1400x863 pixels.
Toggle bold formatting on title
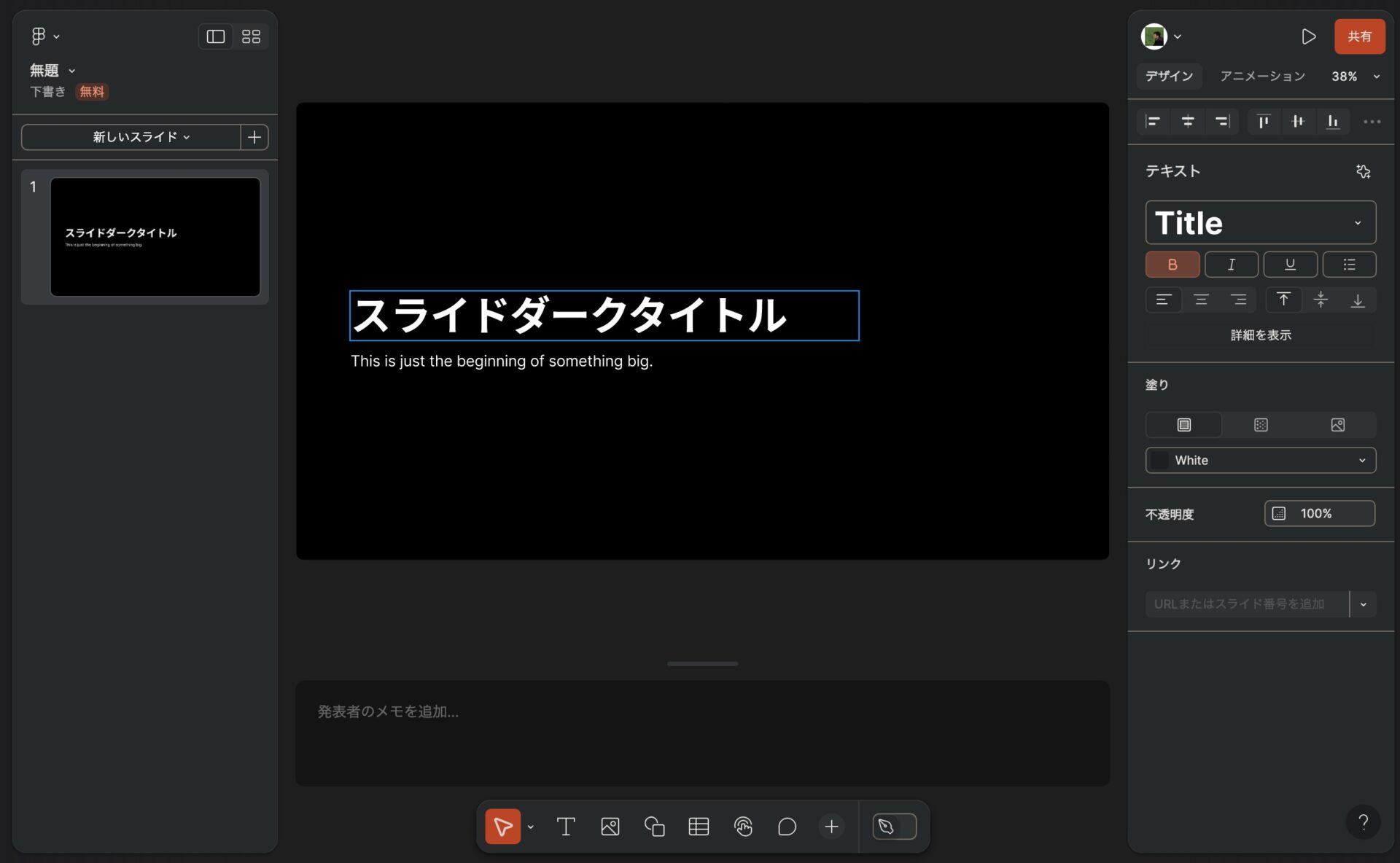[1173, 263]
